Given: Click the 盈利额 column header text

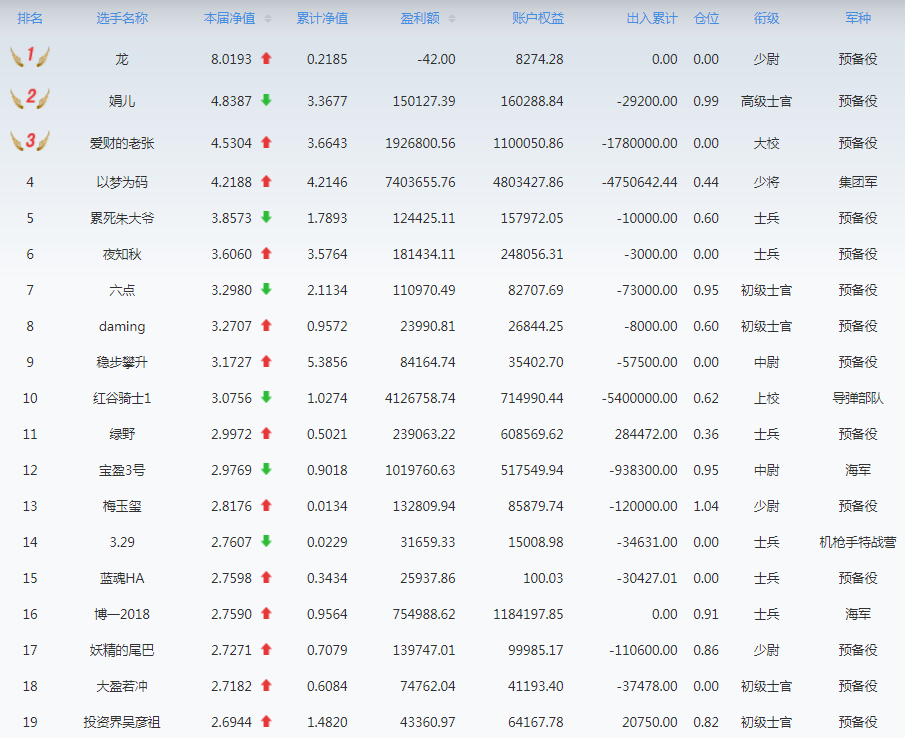Looking at the screenshot, I should click(420, 18).
